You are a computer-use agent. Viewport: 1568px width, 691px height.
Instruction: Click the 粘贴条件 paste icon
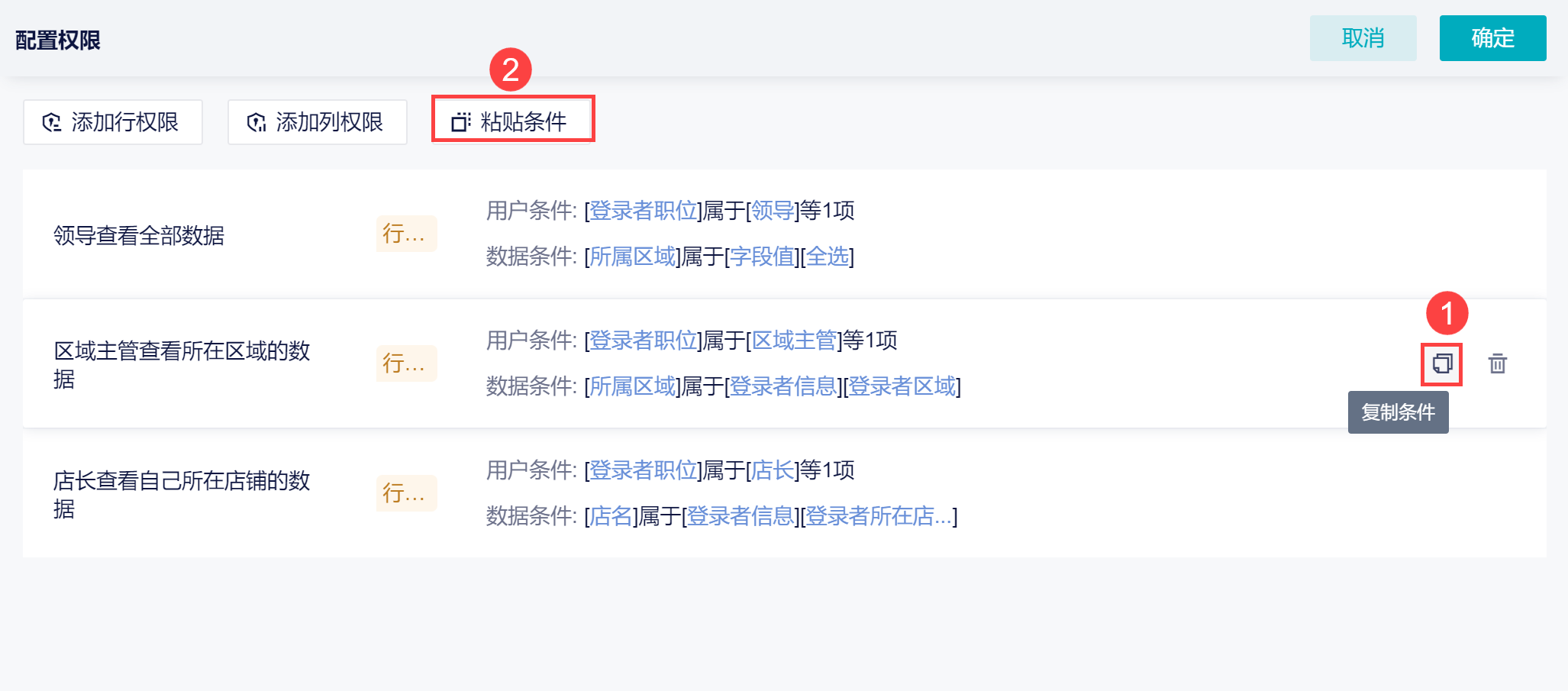point(461,122)
